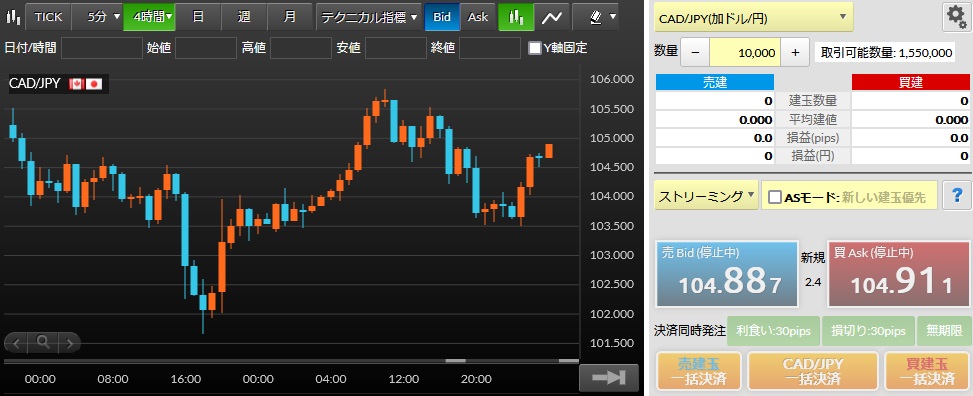Image resolution: width=973 pixels, height=396 pixels.
Task: Enable ASモード checkbox
Action: point(774,197)
